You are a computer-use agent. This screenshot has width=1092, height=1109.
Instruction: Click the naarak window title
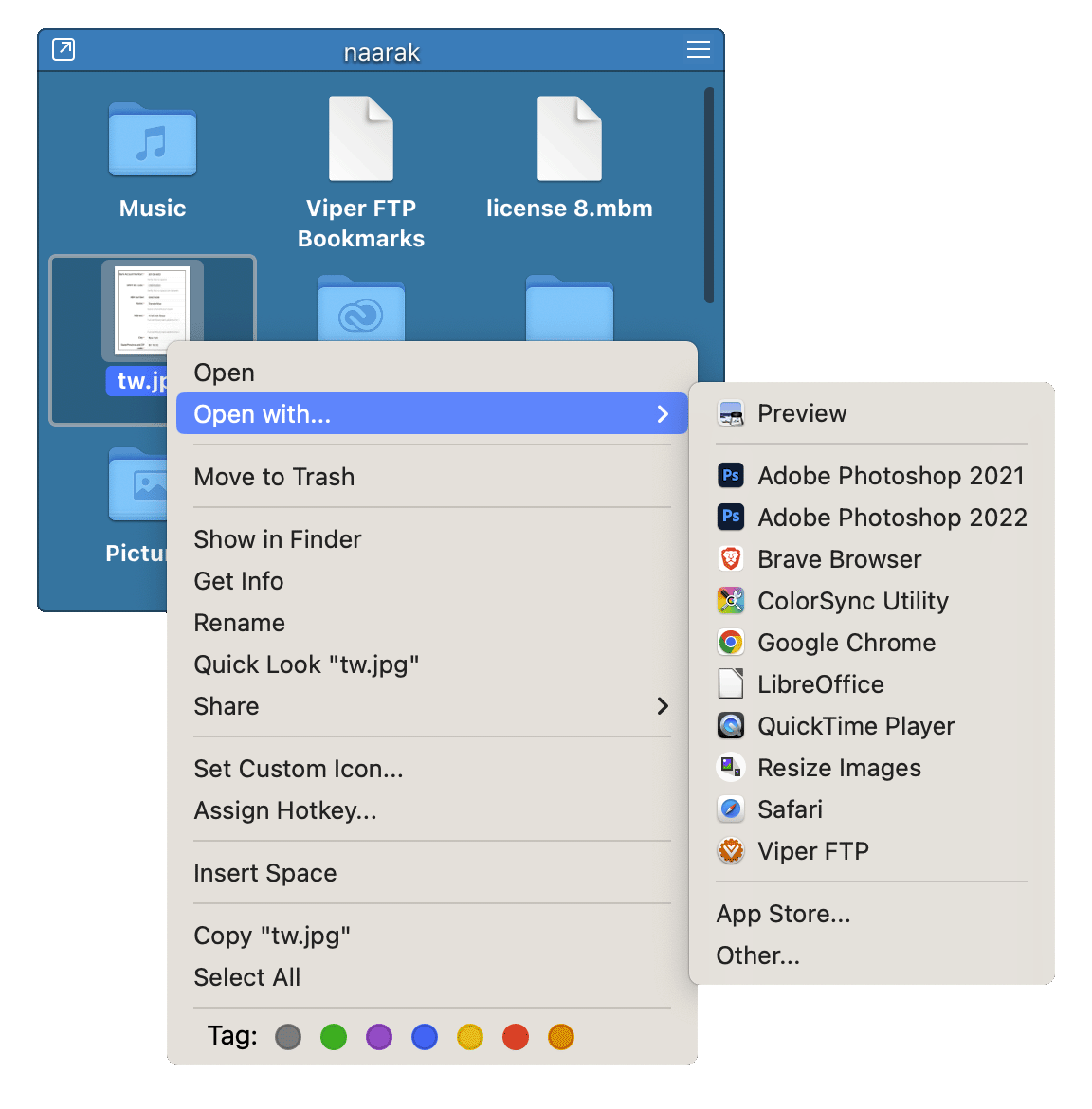point(382,51)
